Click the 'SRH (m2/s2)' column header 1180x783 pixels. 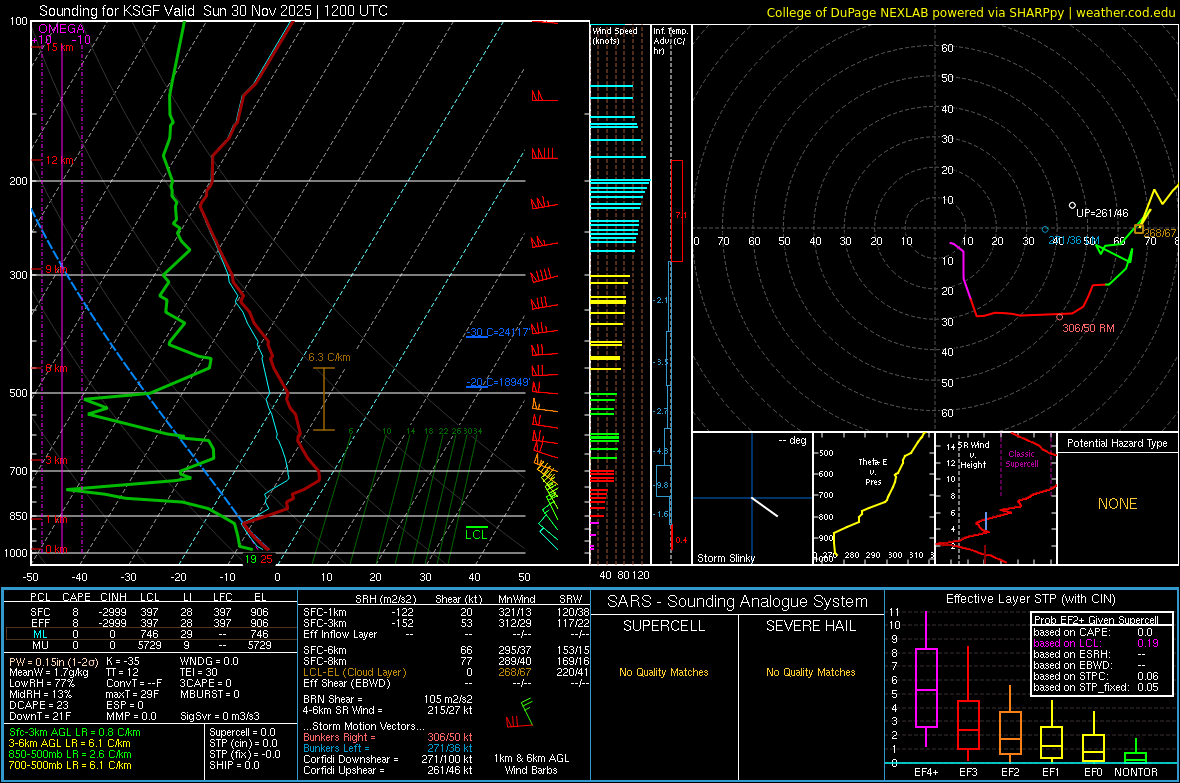[x=385, y=599]
